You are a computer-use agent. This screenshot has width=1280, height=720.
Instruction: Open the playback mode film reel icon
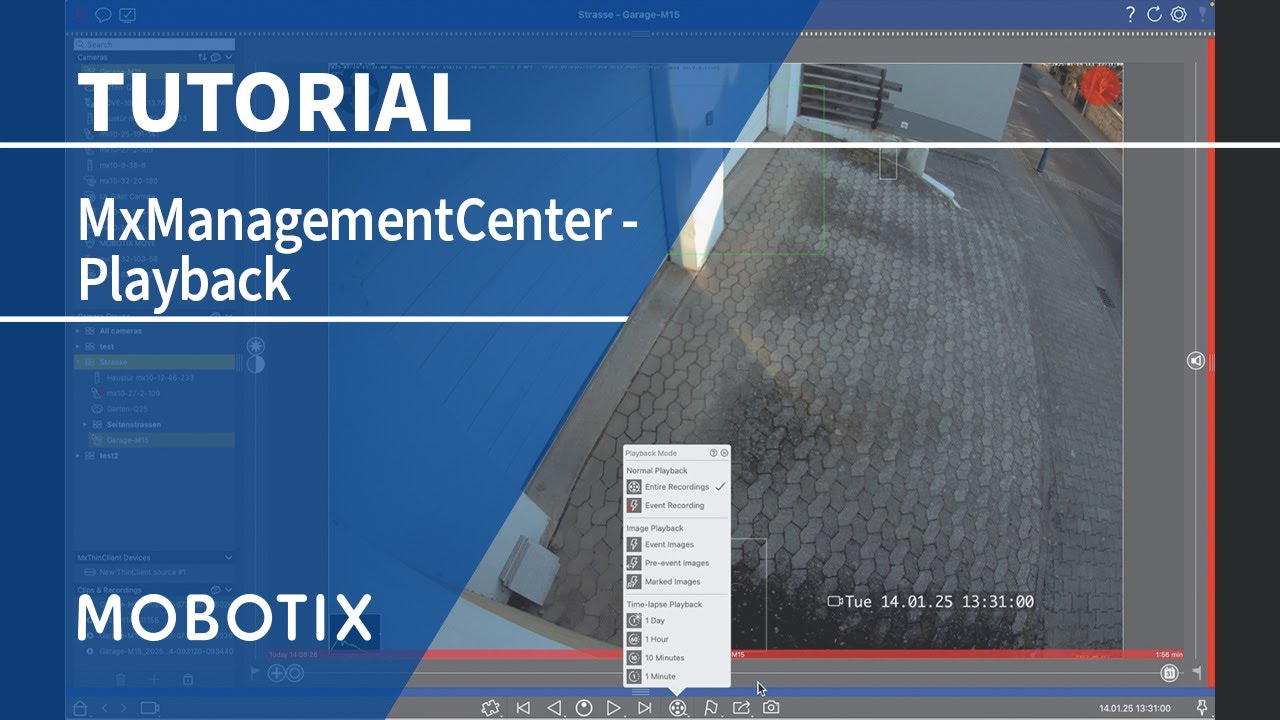(678, 708)
